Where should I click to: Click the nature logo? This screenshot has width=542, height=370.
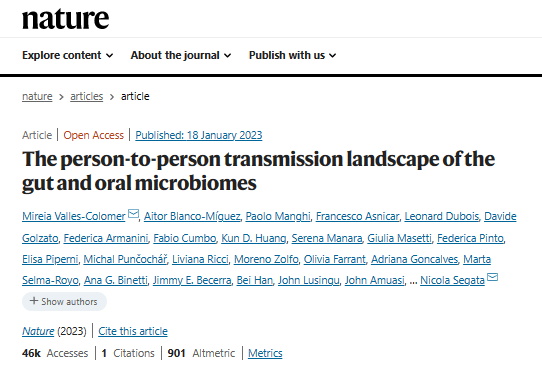[66, 19]
